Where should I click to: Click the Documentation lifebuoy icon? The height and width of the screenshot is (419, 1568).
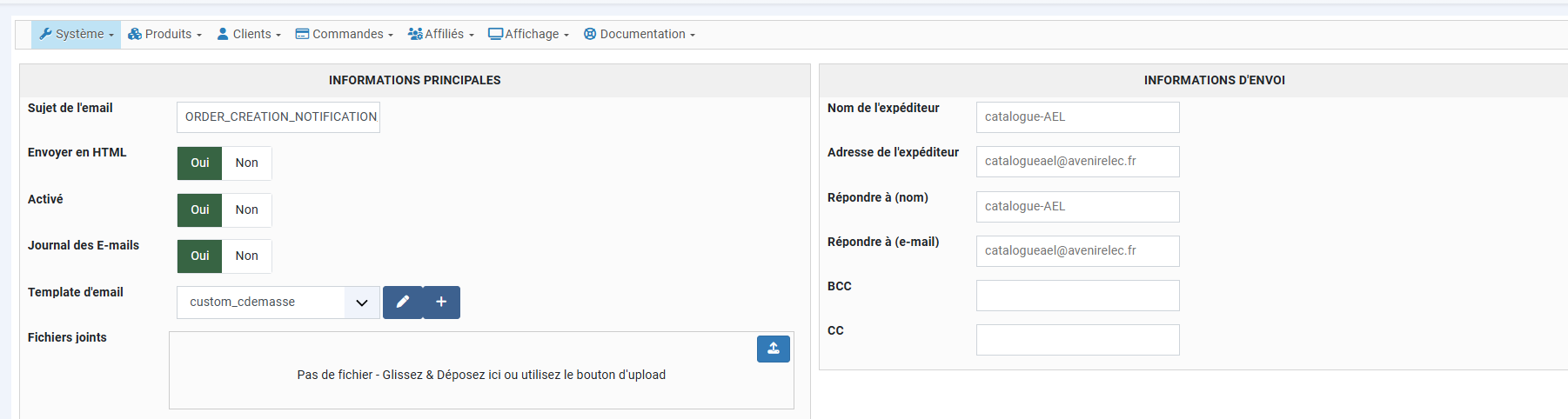[590, 35]
